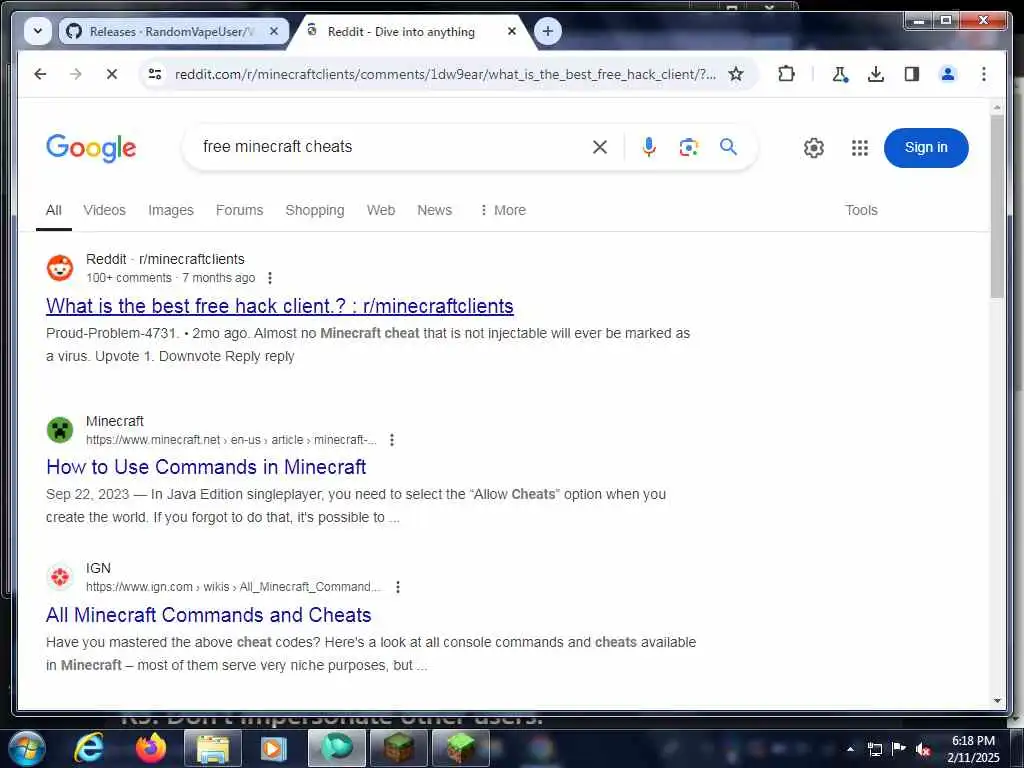Screen dimensions: 1024x768
Task: Open the Google apps grid
Action: [x=860, y=148]
